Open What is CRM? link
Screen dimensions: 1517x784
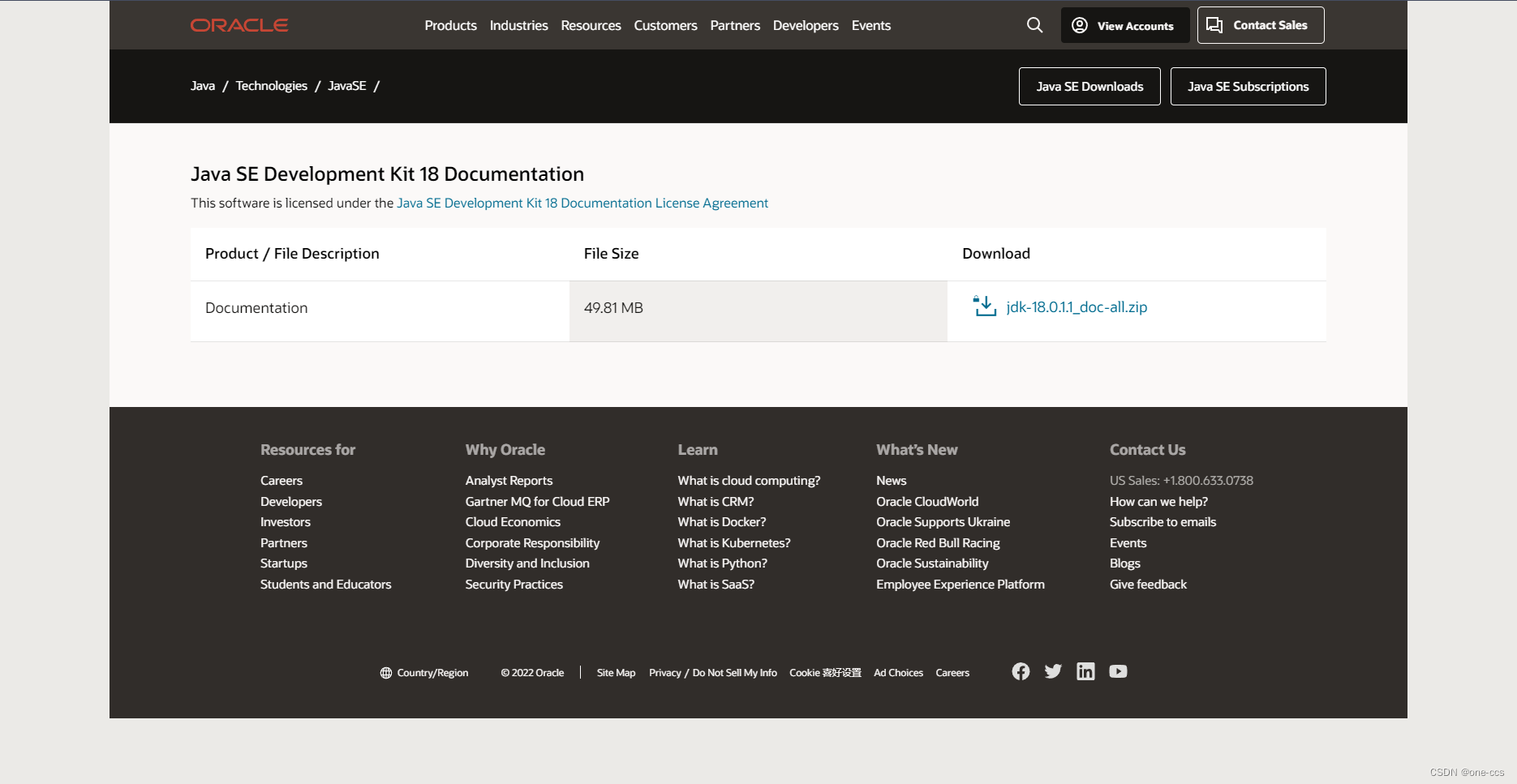click(x=716, y=502)
